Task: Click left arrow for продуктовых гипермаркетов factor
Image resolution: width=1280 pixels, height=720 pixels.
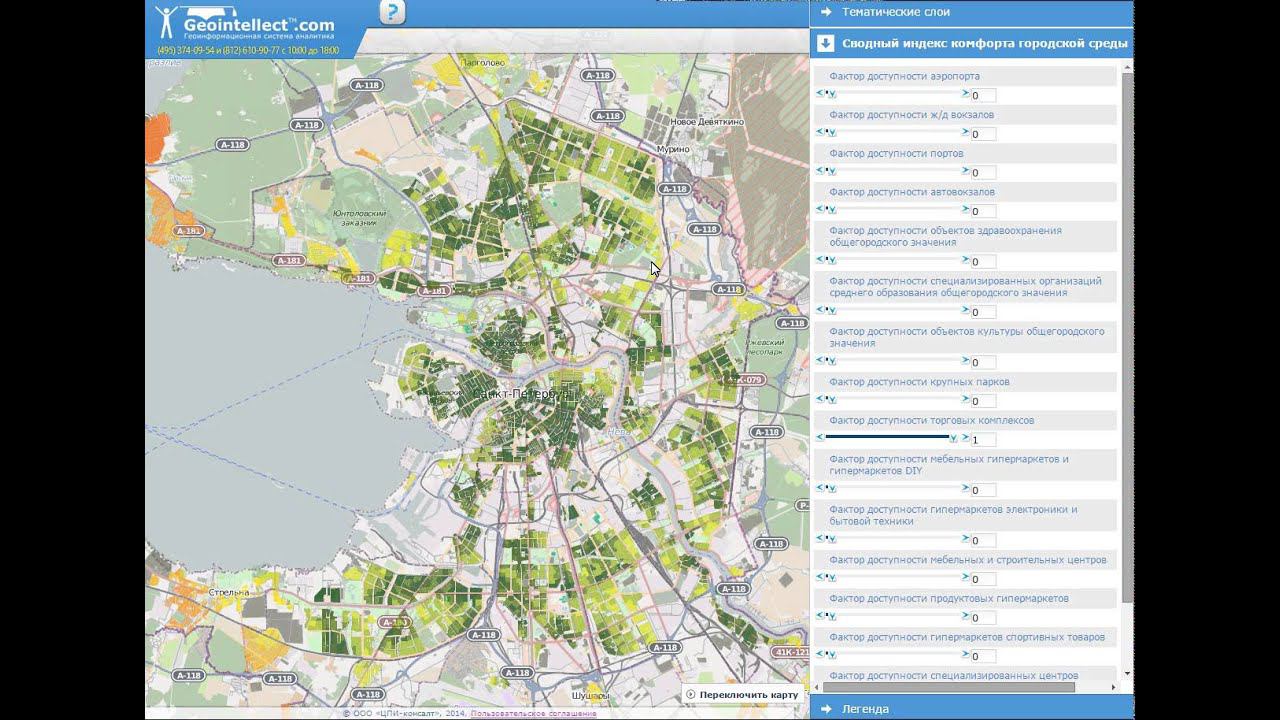Action: pos(820,616)
